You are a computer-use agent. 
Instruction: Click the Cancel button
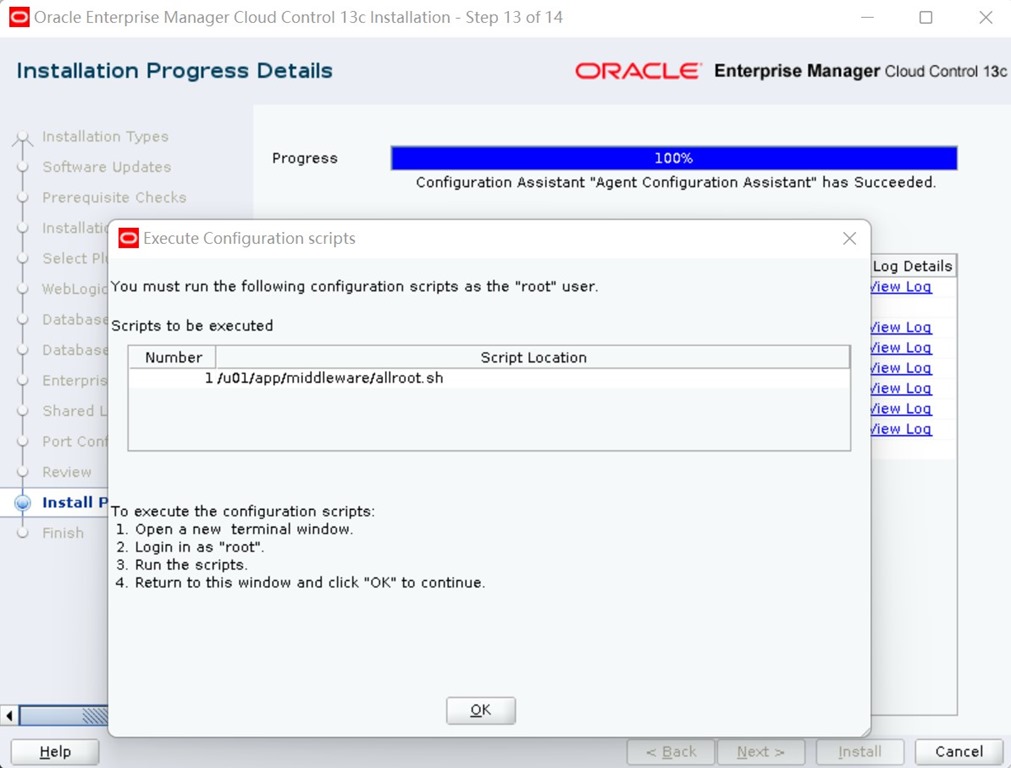[959, 752]
